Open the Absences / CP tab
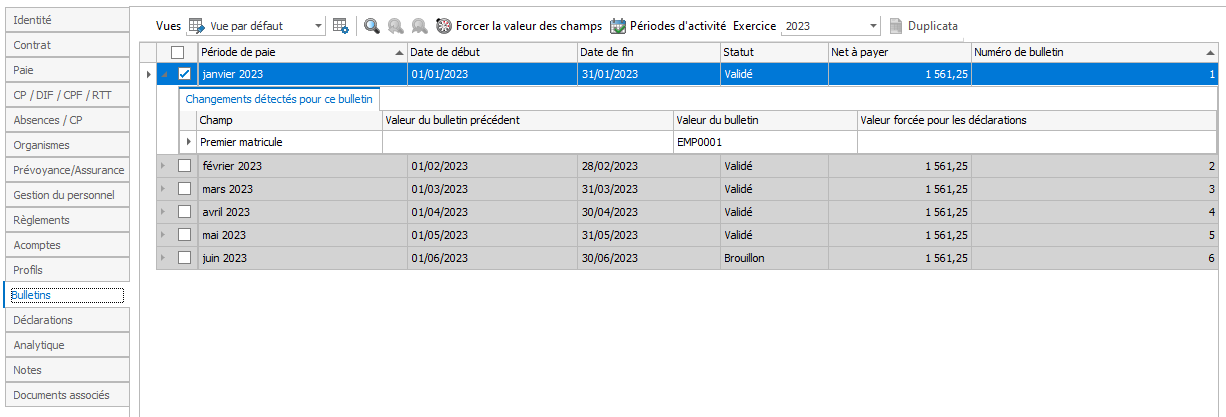This screenshot has height=417, width=1226. (x=66, y=120)
